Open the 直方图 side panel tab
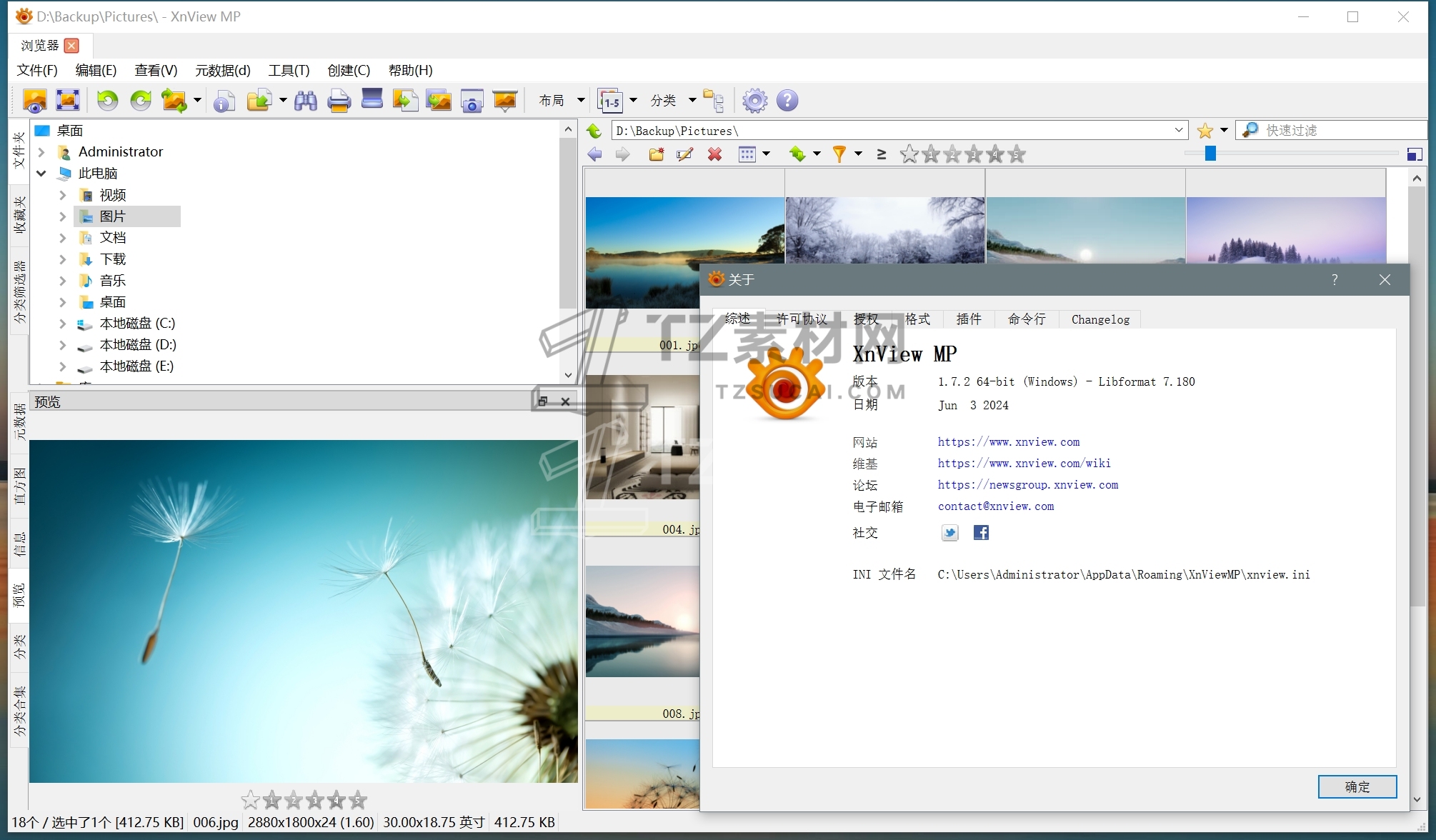Viewport: 1436px width, 840px height. point(19,486)
